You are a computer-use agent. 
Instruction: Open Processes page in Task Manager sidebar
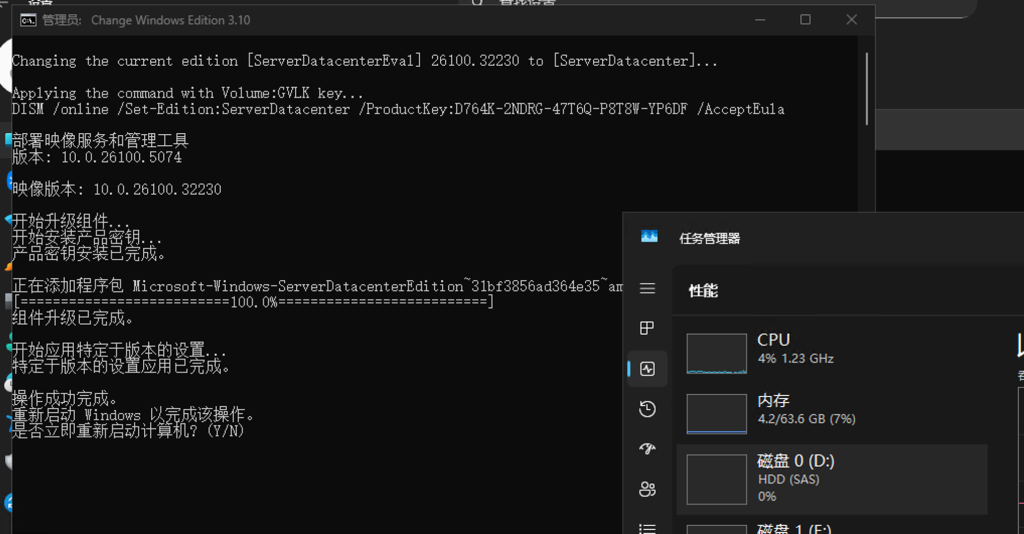tap(647, 328)
